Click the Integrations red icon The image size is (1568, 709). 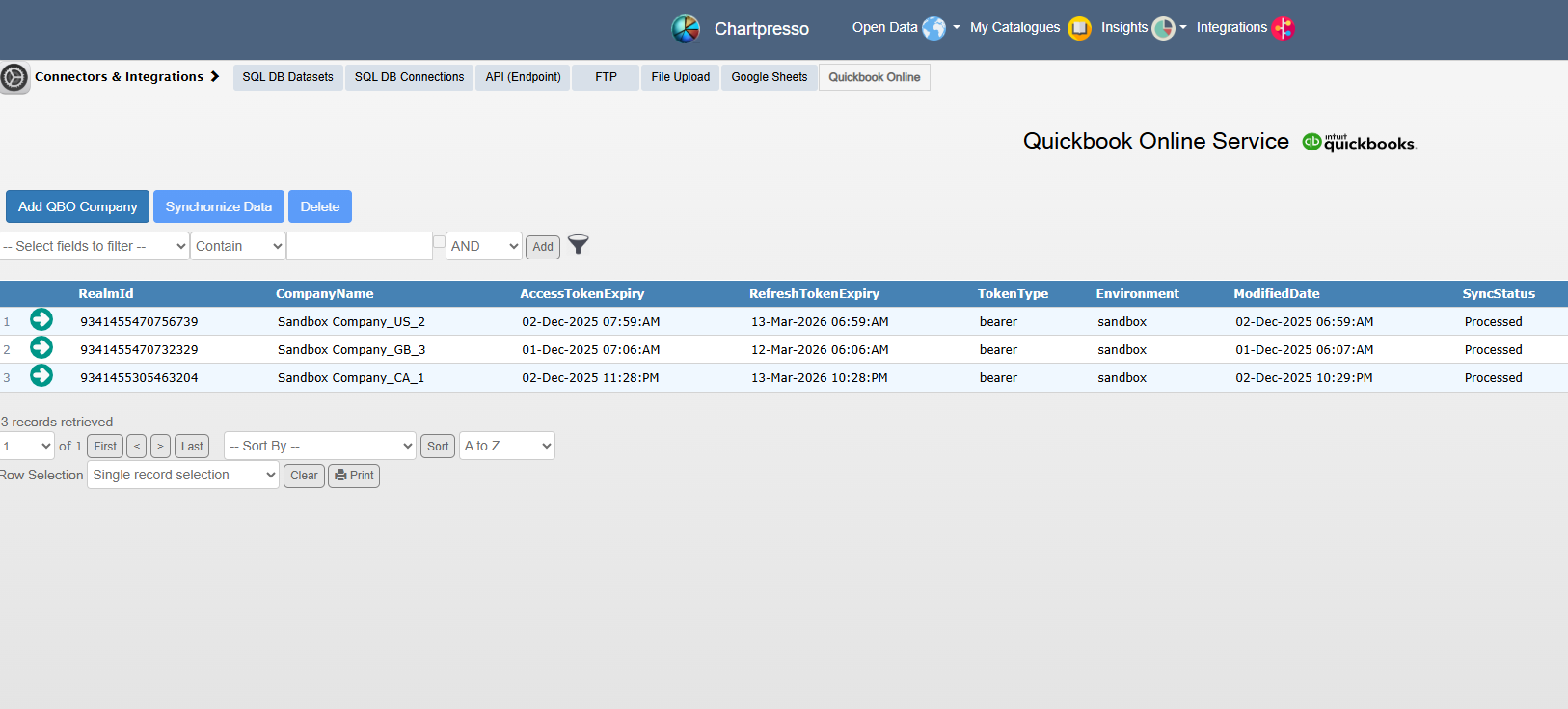tap(1283, 28)
